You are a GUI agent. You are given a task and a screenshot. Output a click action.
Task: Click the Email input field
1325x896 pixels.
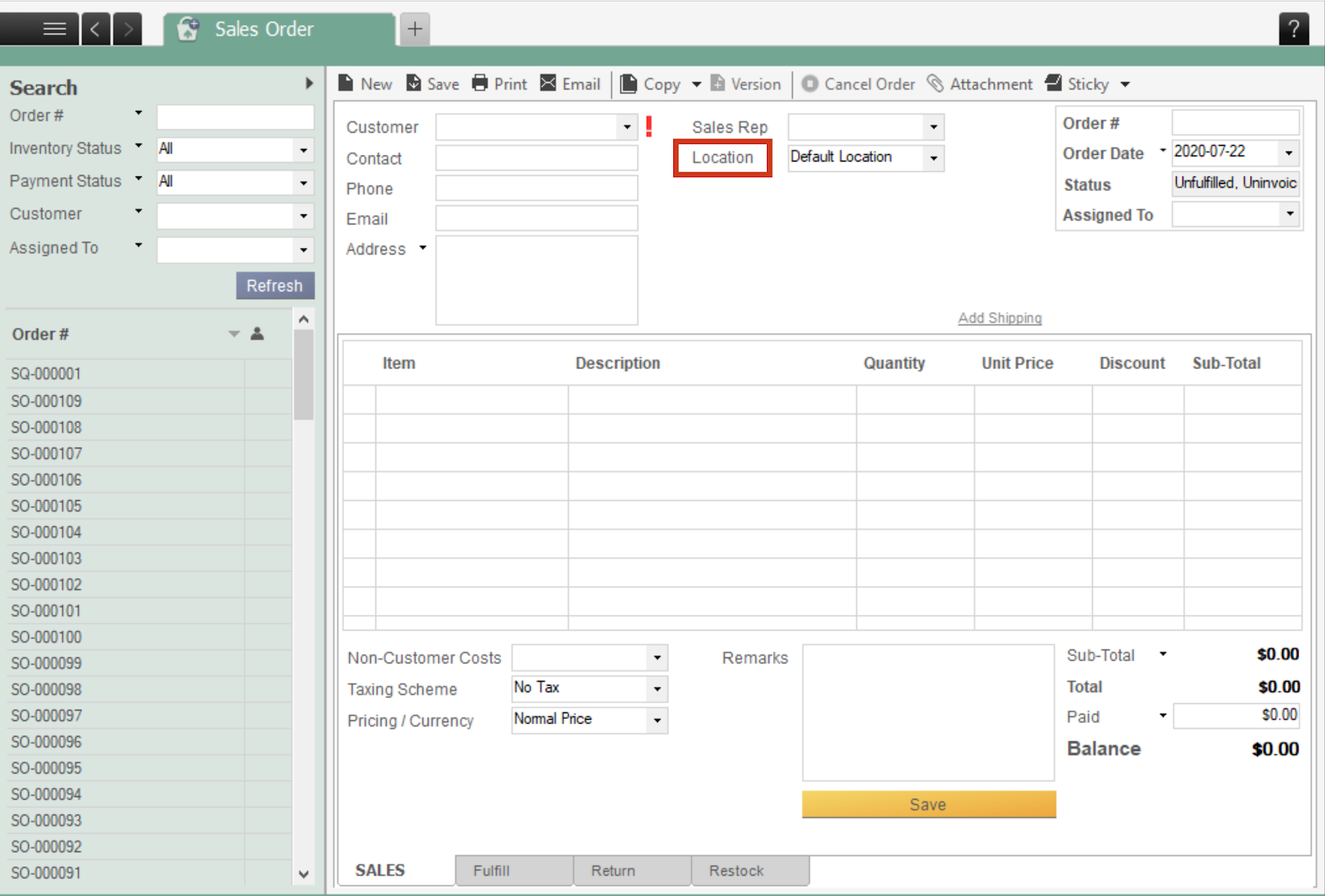[x=537, y=219]
